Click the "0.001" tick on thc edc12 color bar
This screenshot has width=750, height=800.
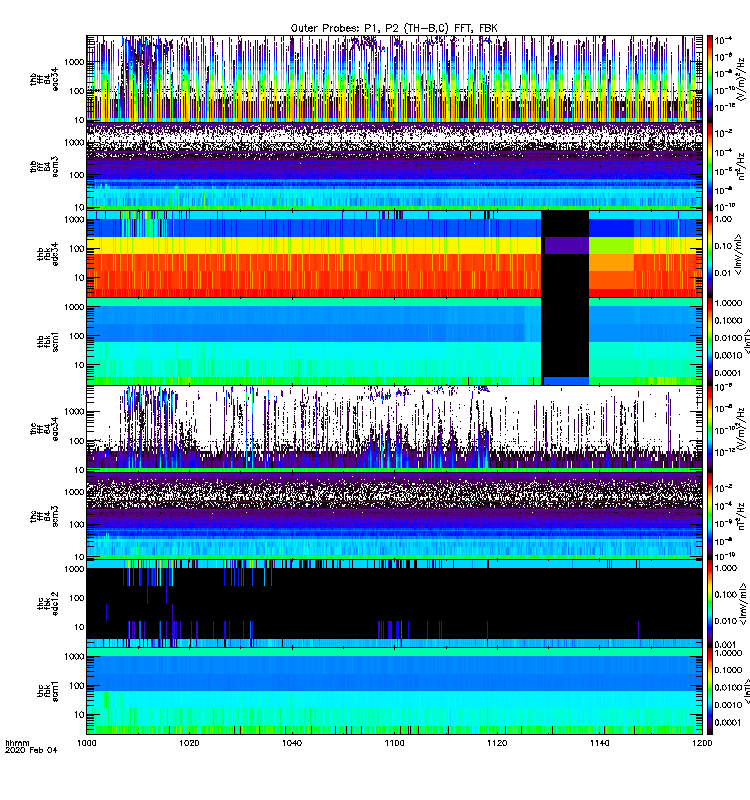726,644
